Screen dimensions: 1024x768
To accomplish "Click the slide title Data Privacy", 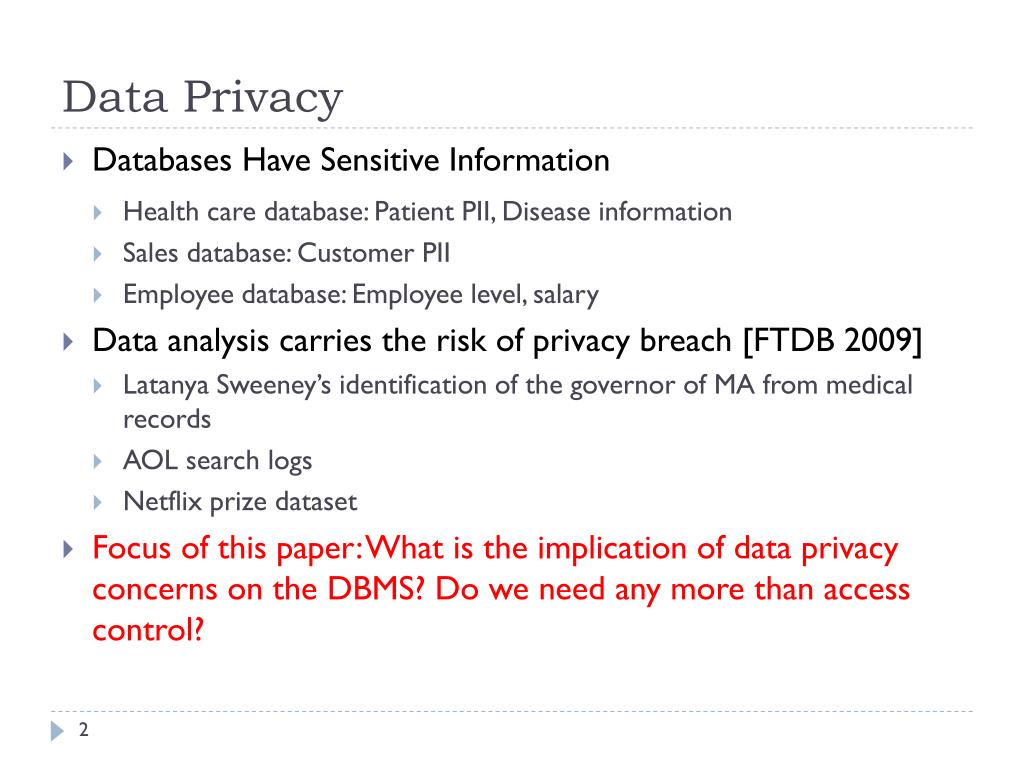I will (202, 98).
